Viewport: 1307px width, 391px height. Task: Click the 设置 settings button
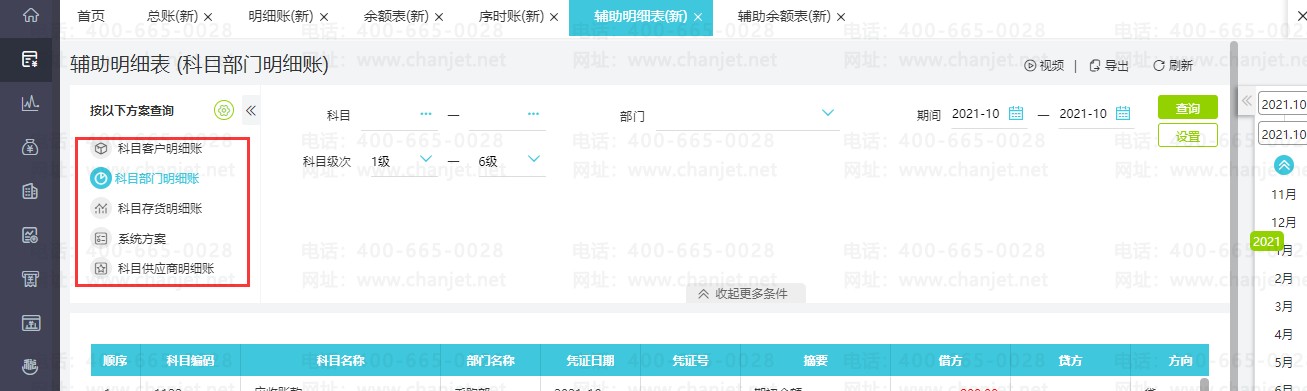[x=1188, y=135]
